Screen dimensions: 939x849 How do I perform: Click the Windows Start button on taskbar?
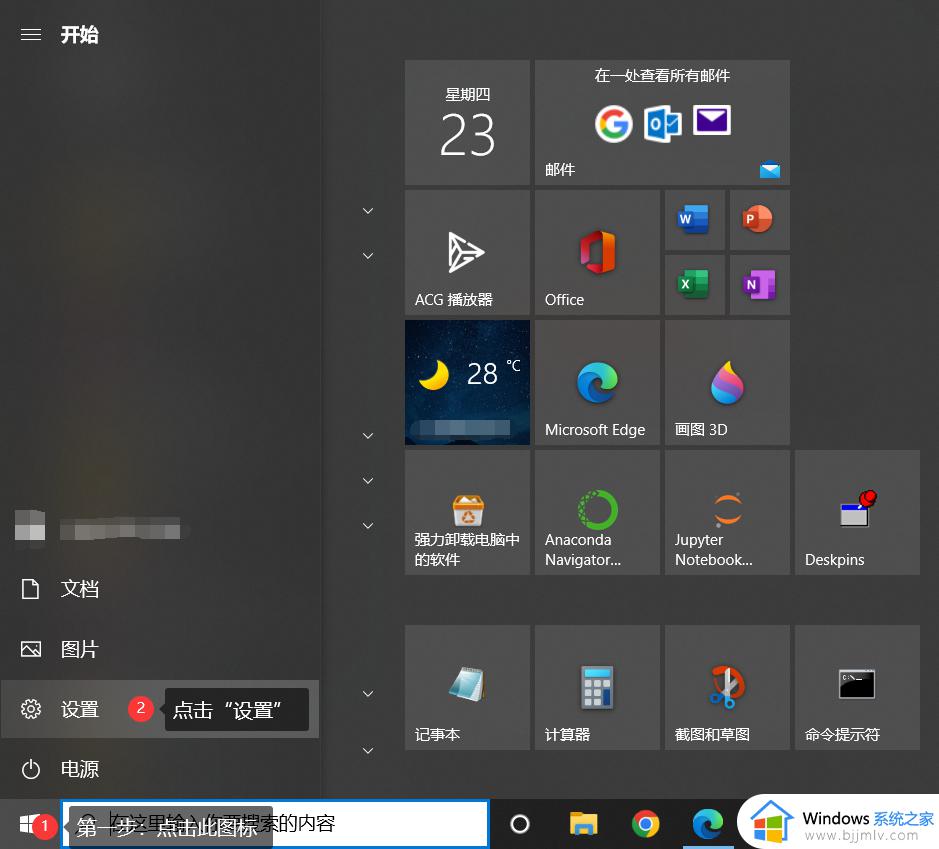point(29,824)
